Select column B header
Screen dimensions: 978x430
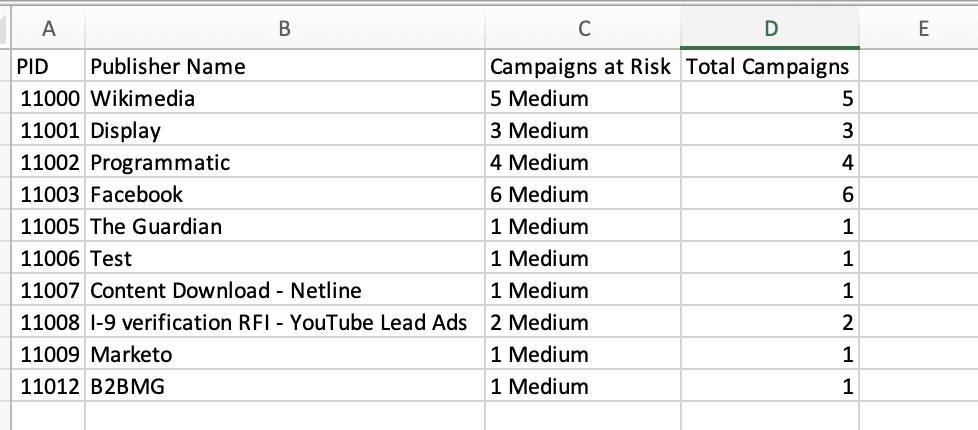[285, 29]
